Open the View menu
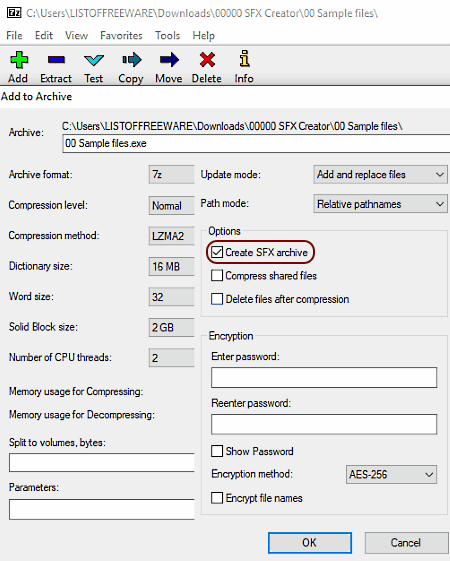The height and width of the screenshot is (561, 450). click(x=77, y=35)
